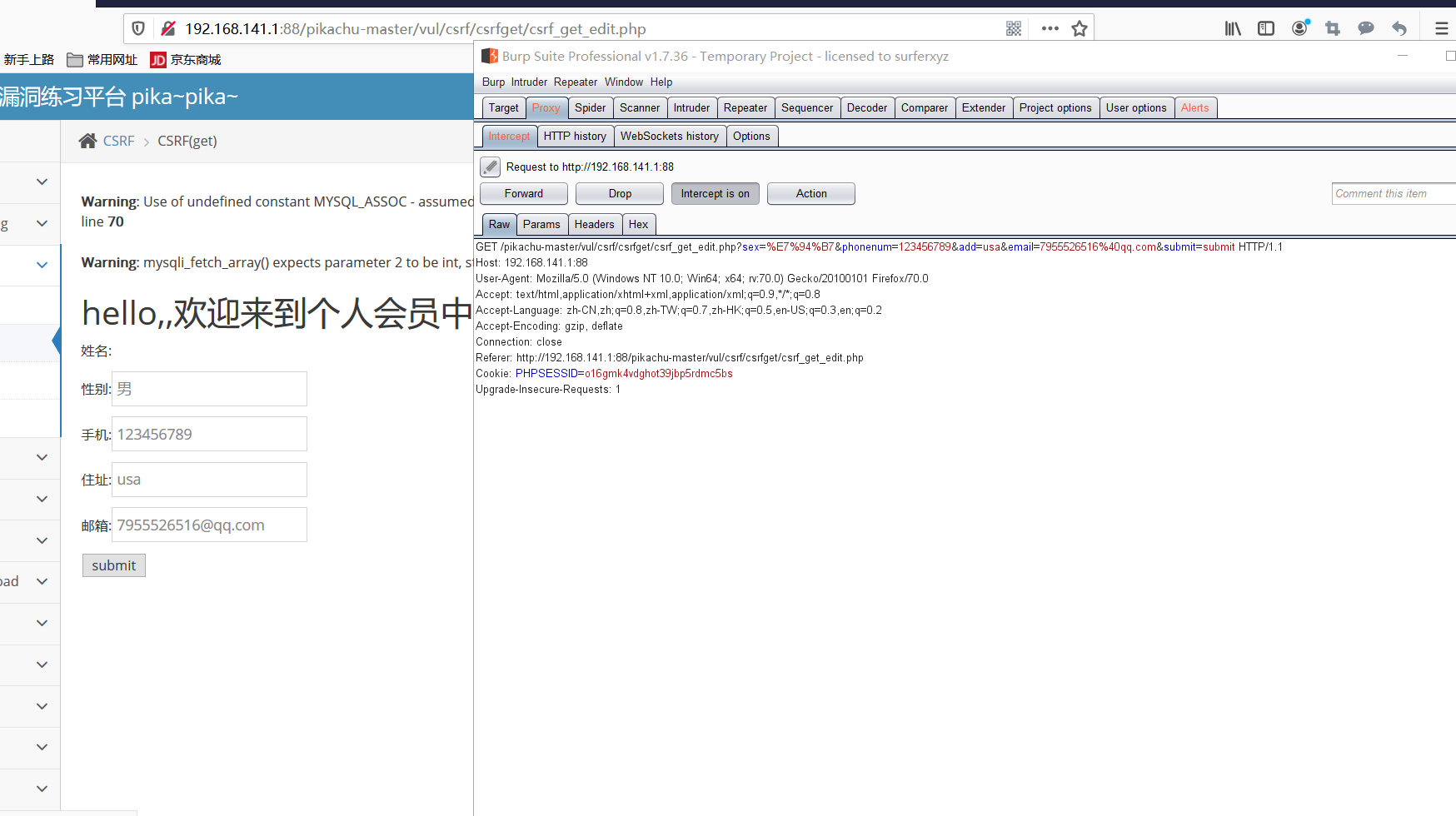Open the 新手上路 bookmark

click(29, 60)
